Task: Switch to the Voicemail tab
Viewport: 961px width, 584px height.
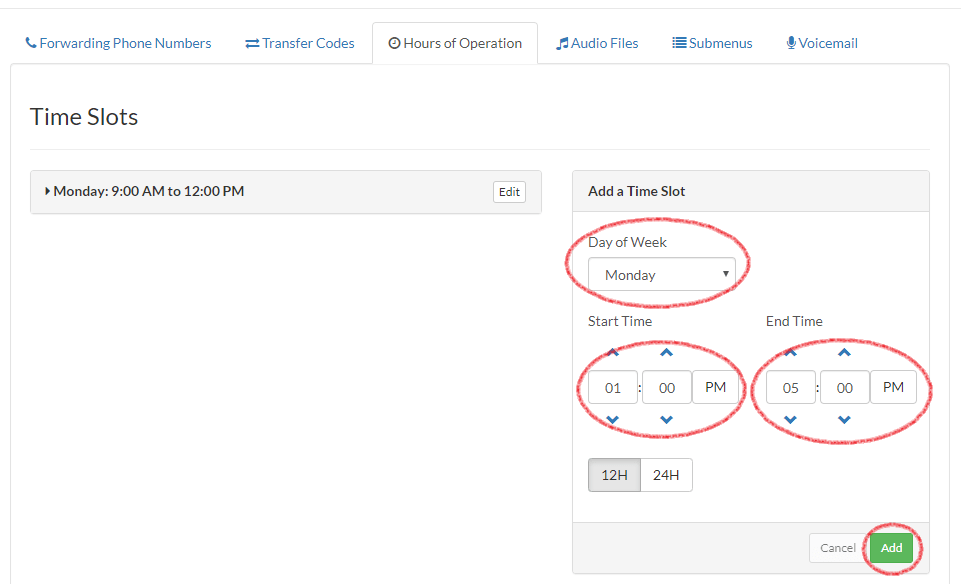Action: point(821,43)
